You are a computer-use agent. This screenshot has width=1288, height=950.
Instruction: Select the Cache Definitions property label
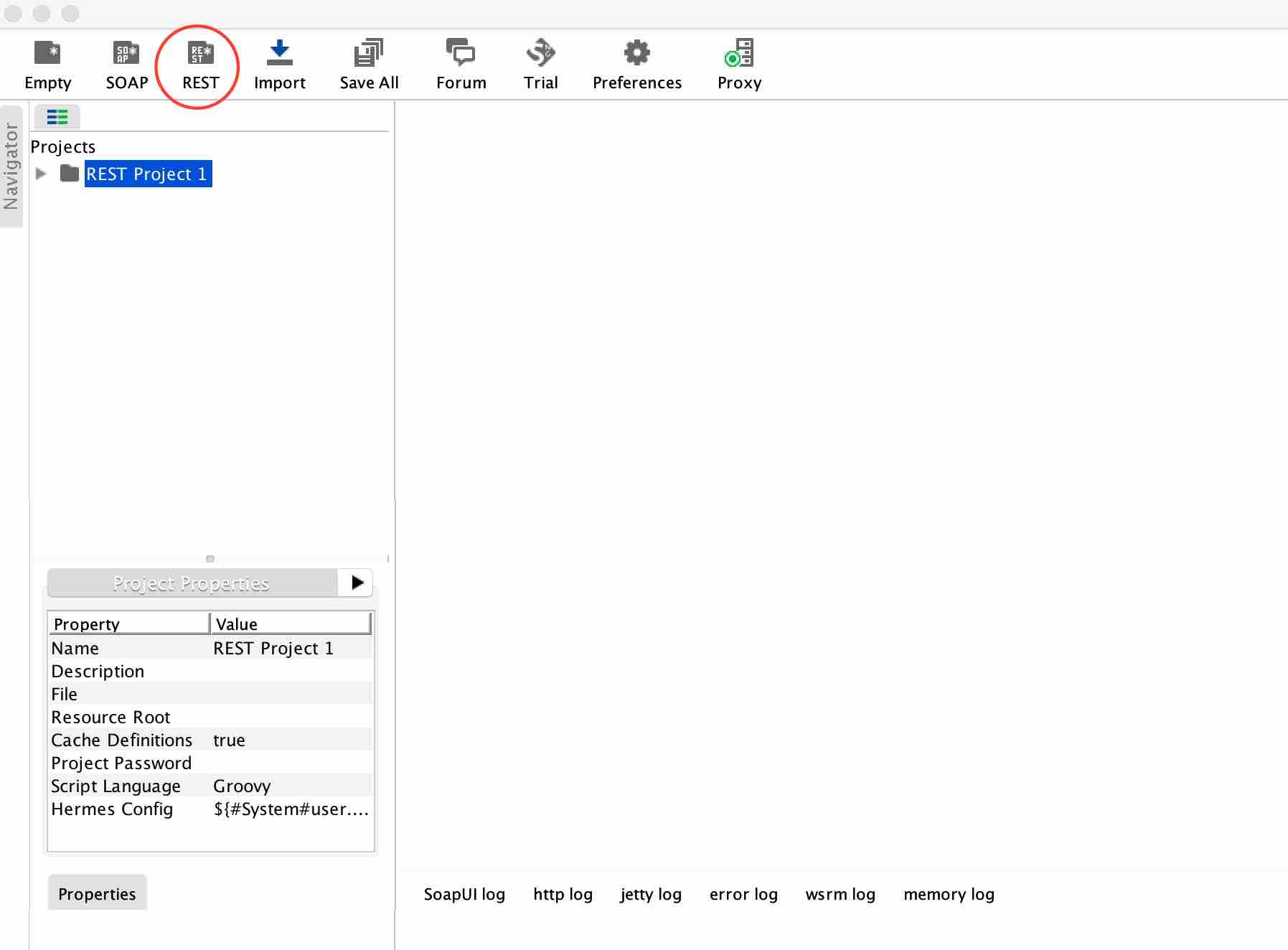pyautogui.click(x=121, y=740)
